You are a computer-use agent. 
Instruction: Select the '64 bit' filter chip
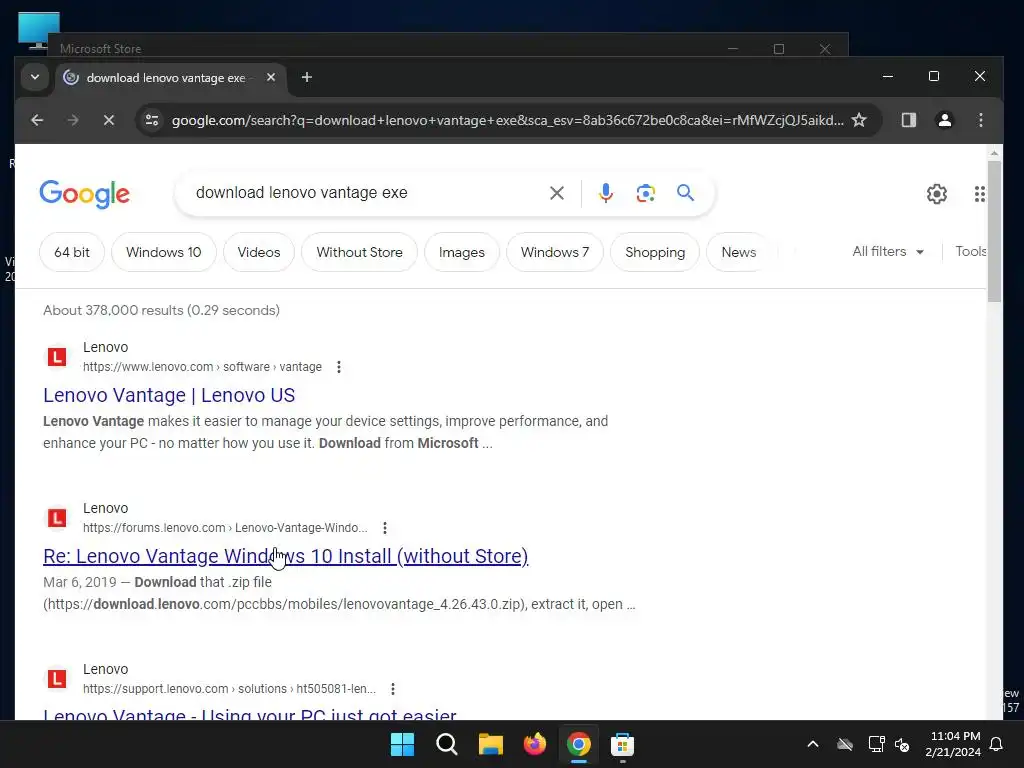pyautogui.click(x=72, y=252)
